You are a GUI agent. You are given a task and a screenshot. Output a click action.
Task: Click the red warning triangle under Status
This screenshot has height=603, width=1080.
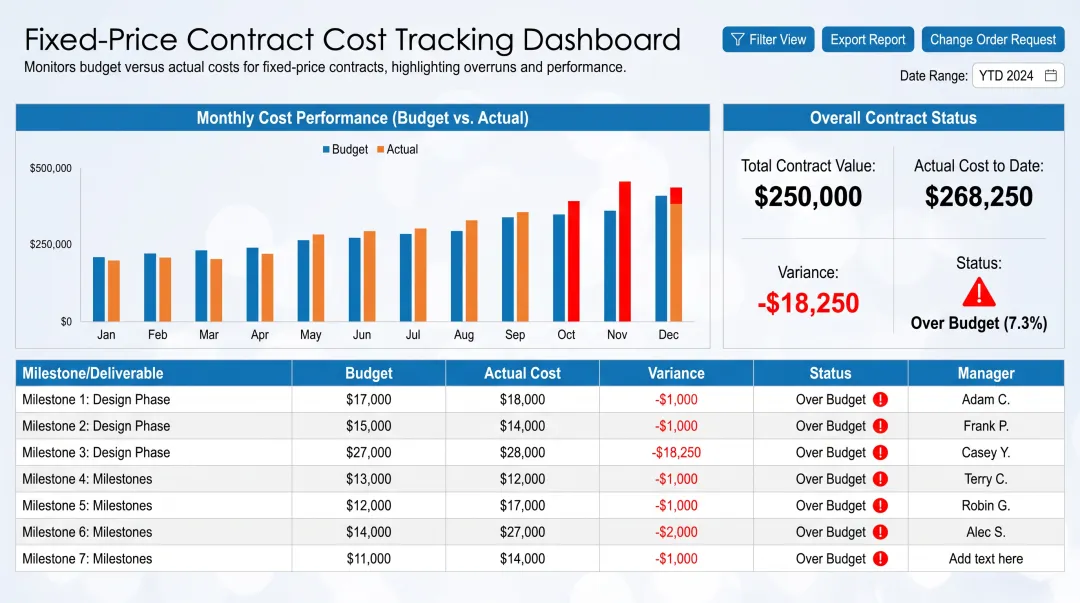point(979,292)
